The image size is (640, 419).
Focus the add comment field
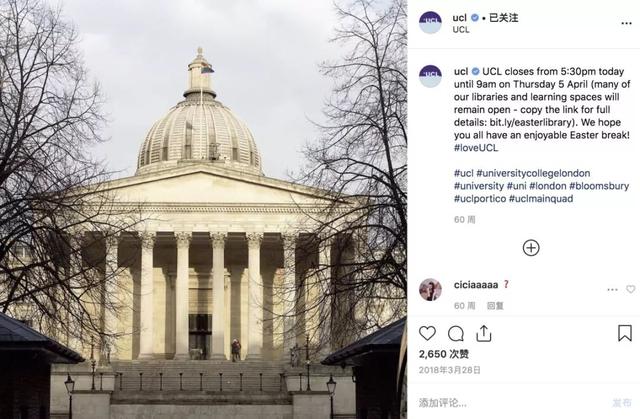click(x=510, y=403)
